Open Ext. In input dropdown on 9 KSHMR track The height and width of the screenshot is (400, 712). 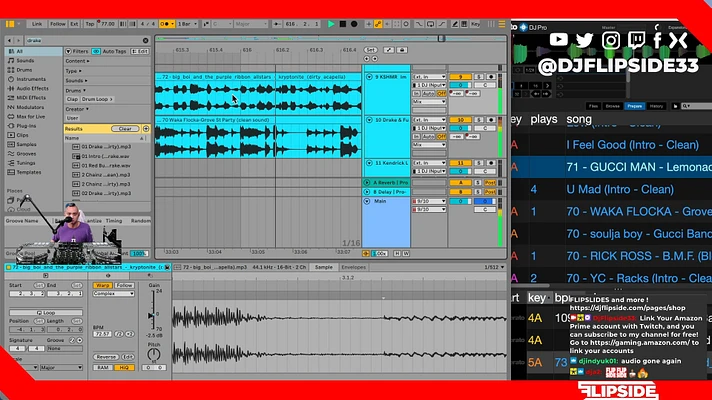click(429, 77)
